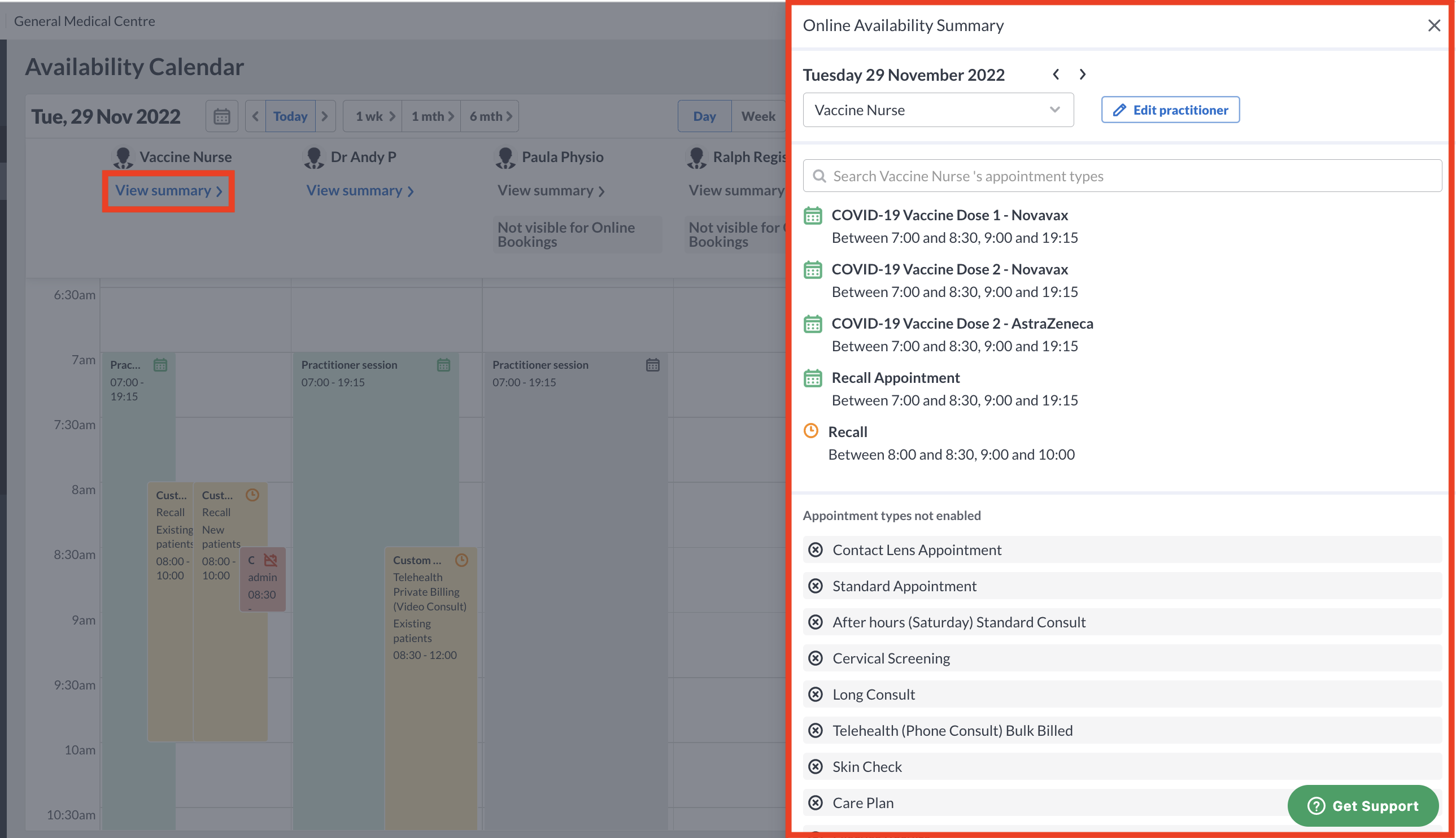Click the Today button
1456x838 pixels.
(290, 116)
